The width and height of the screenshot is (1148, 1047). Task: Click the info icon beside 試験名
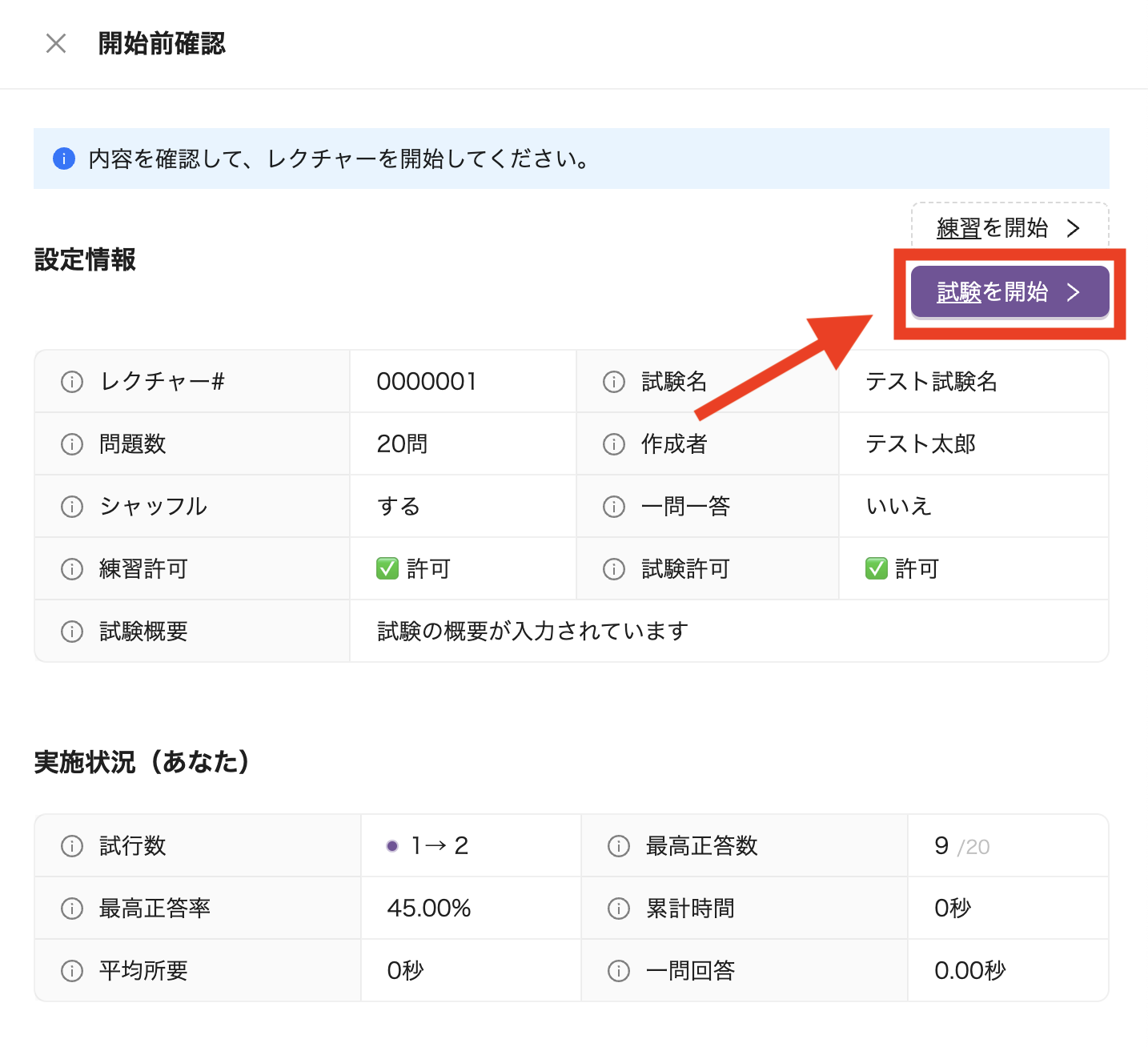coord(614,381)
